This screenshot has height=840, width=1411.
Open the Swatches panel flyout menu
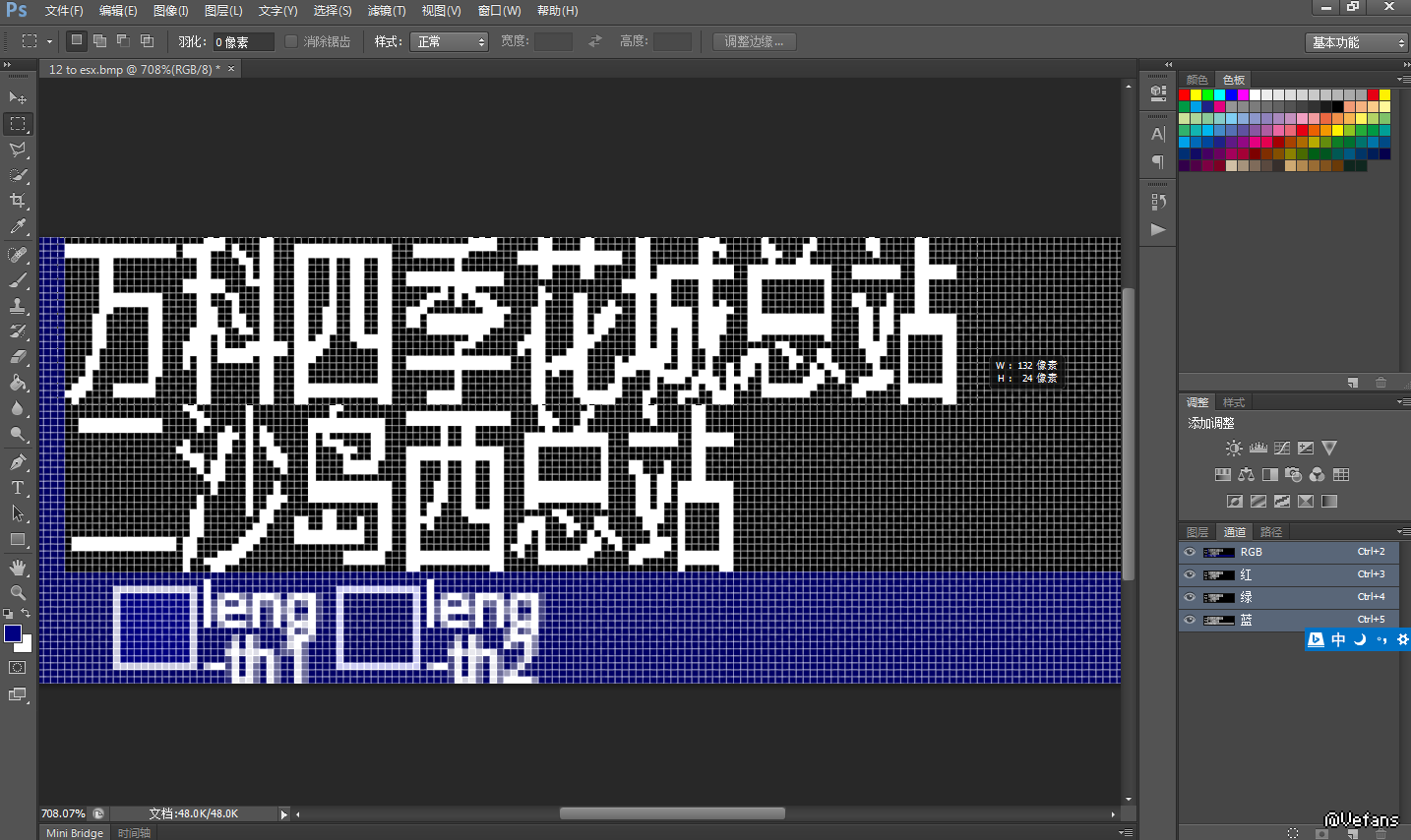point(1403,80)
